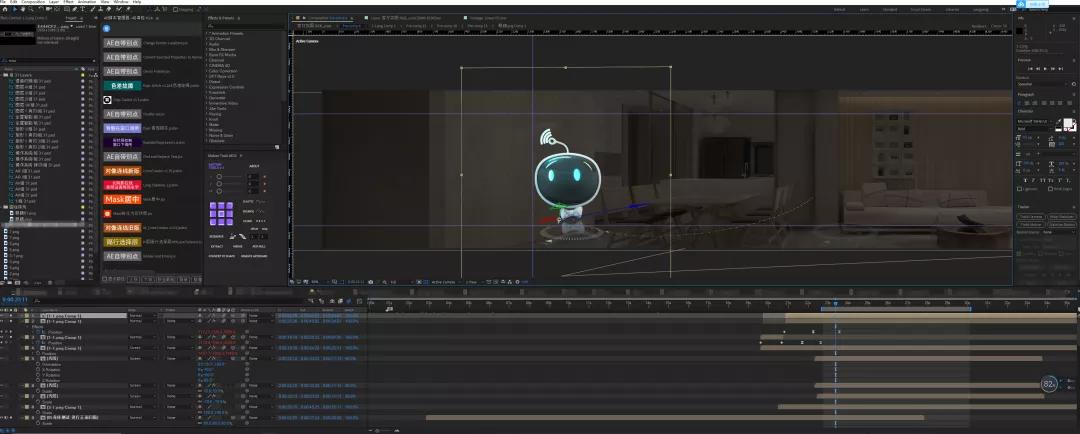
Task: Select the Hand tool
Action: [x=23, y=9]
